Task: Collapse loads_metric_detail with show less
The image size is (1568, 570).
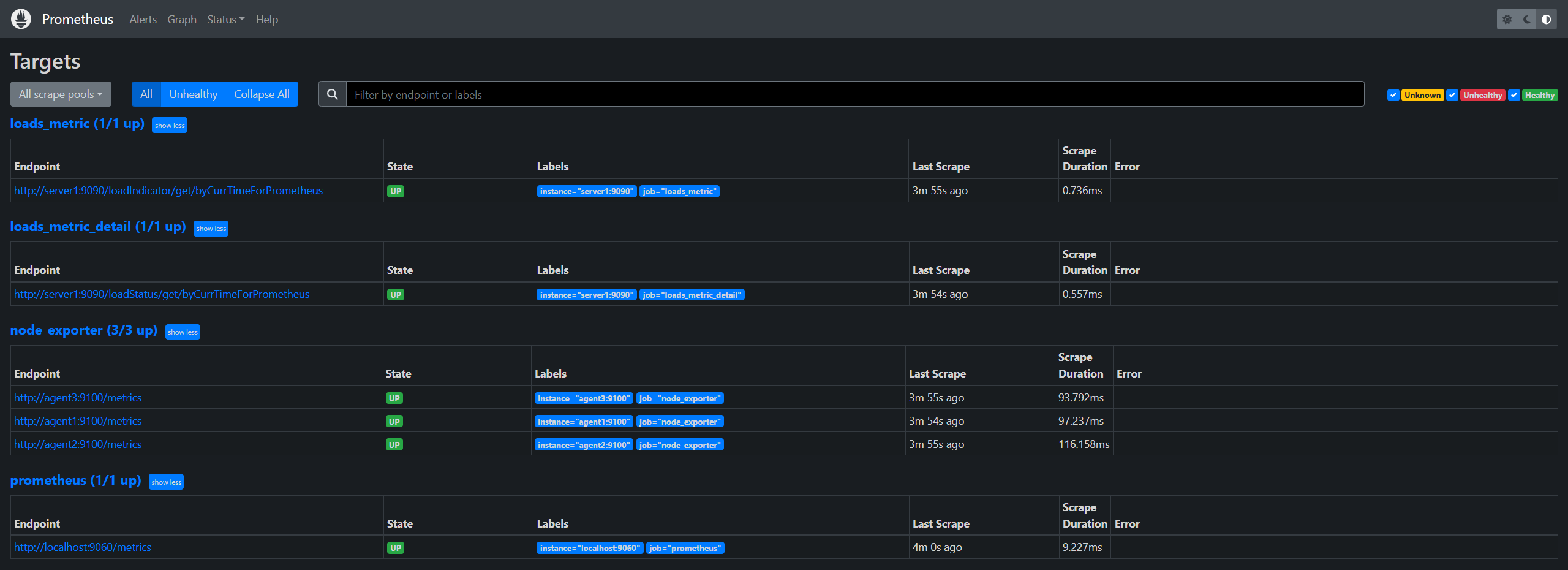Action: tap(211, 229)
